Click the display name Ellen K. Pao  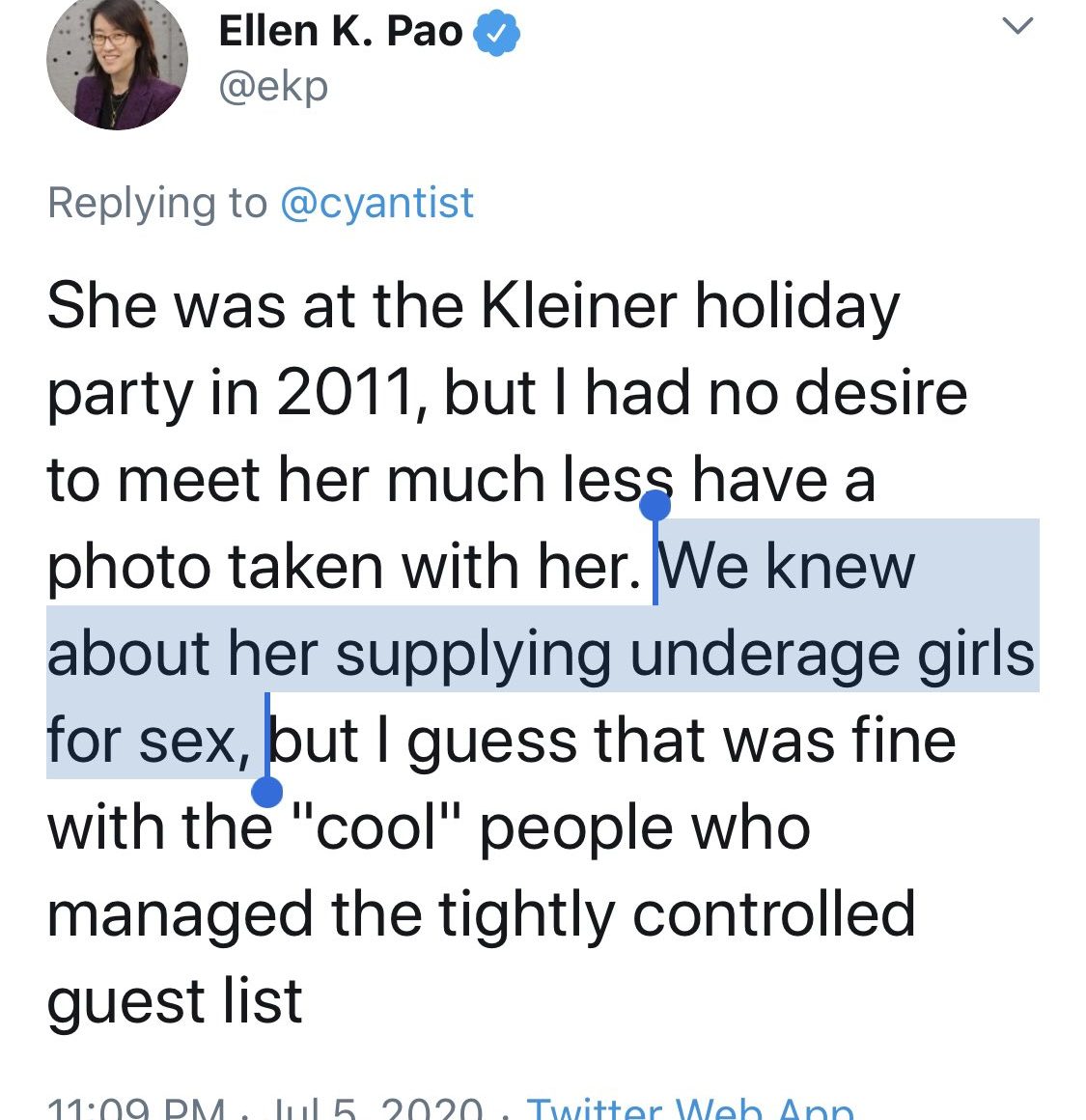(341, 32)
